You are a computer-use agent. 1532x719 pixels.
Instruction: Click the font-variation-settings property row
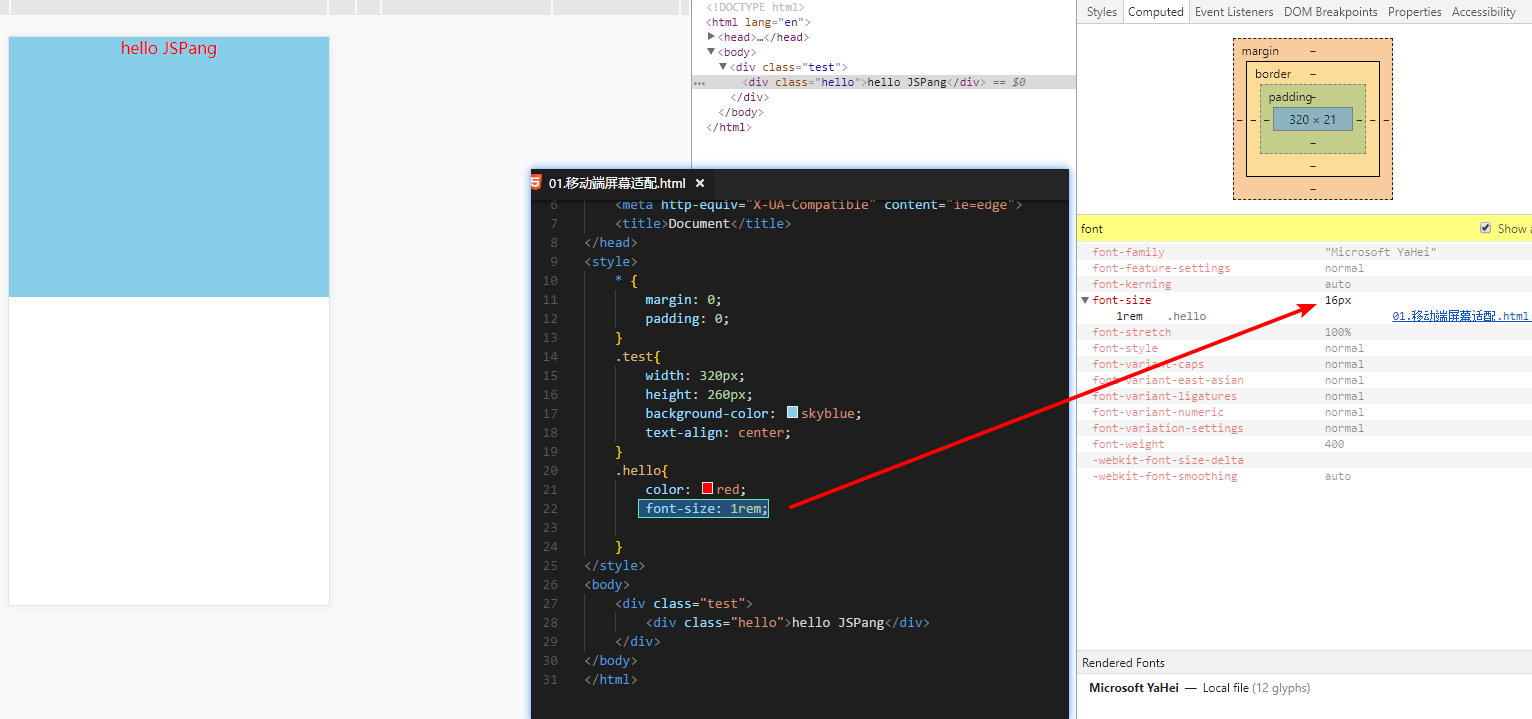pos(1304,428)
